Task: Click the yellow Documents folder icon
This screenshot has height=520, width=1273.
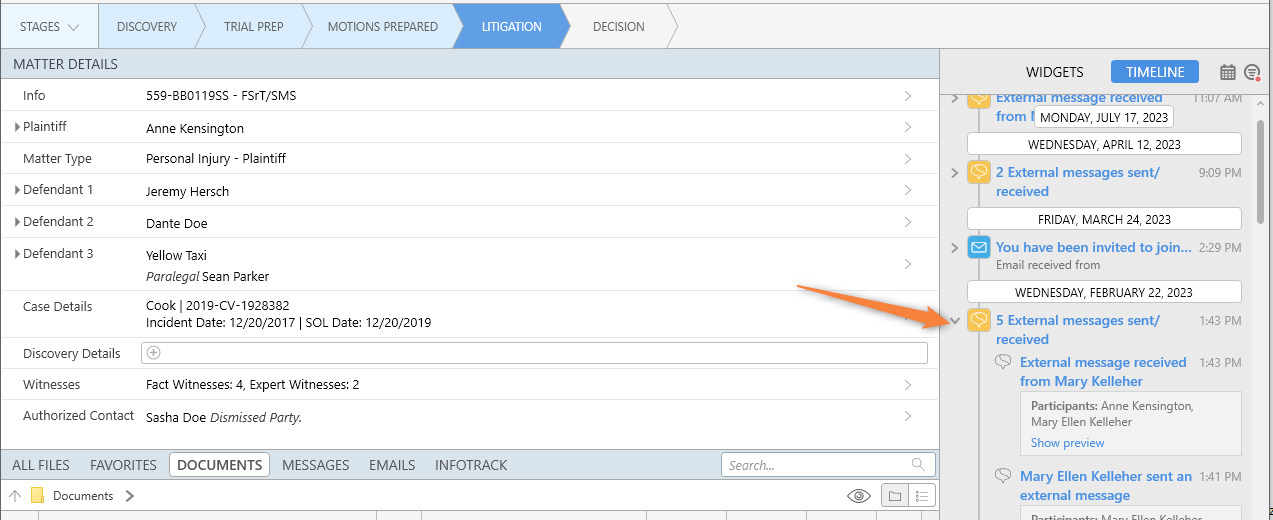Action: 38,496
